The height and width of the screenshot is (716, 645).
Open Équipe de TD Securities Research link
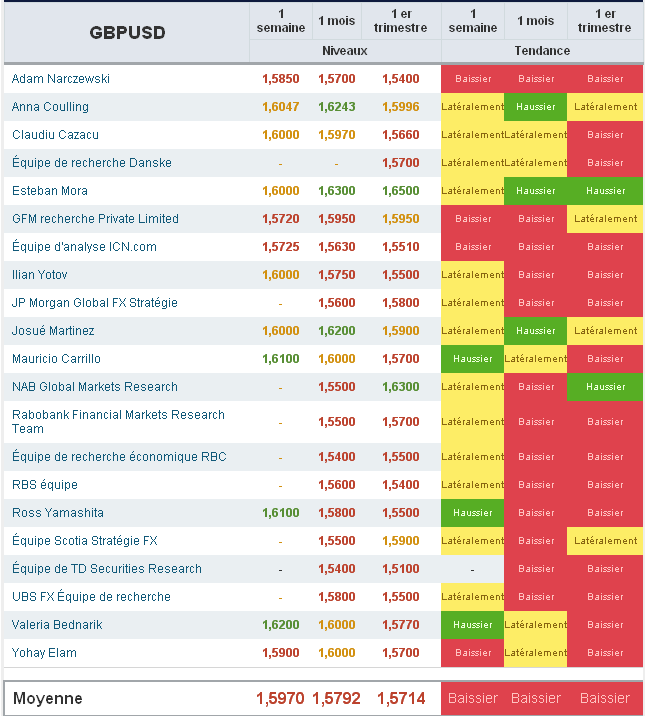tap(107, 569)
